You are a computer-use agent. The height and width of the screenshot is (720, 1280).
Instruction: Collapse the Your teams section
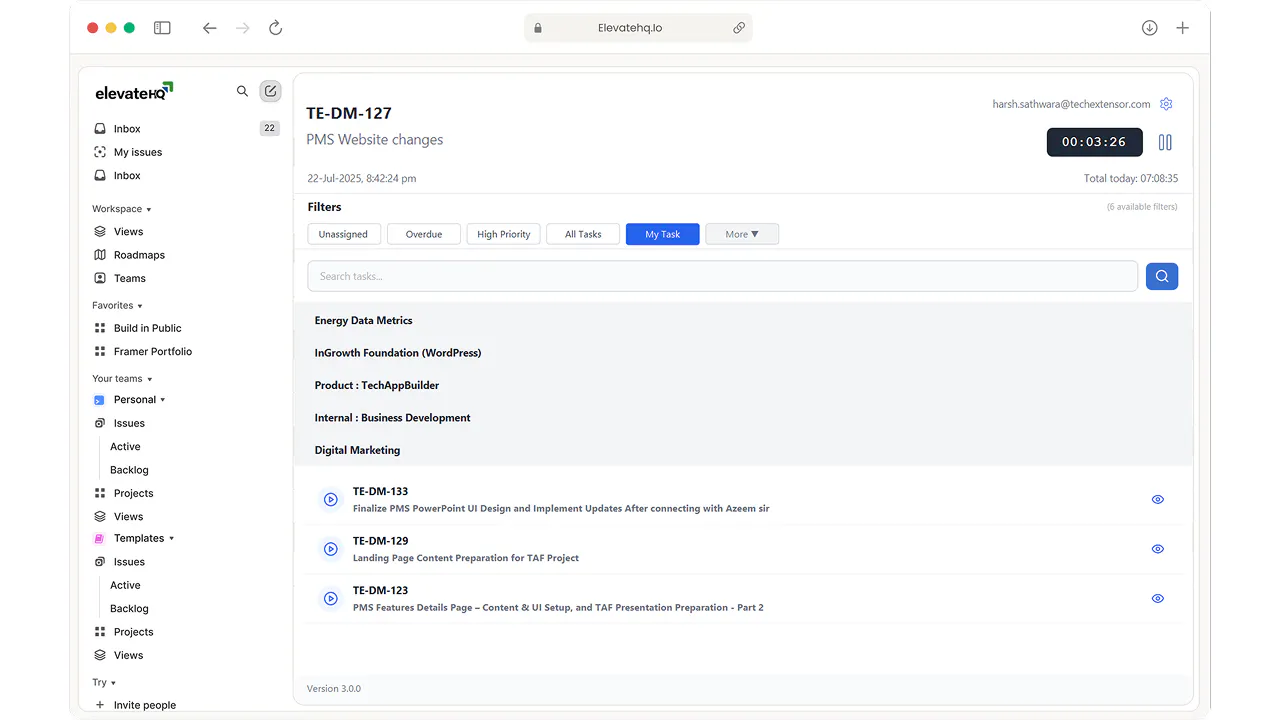click(x=122, y=379)
